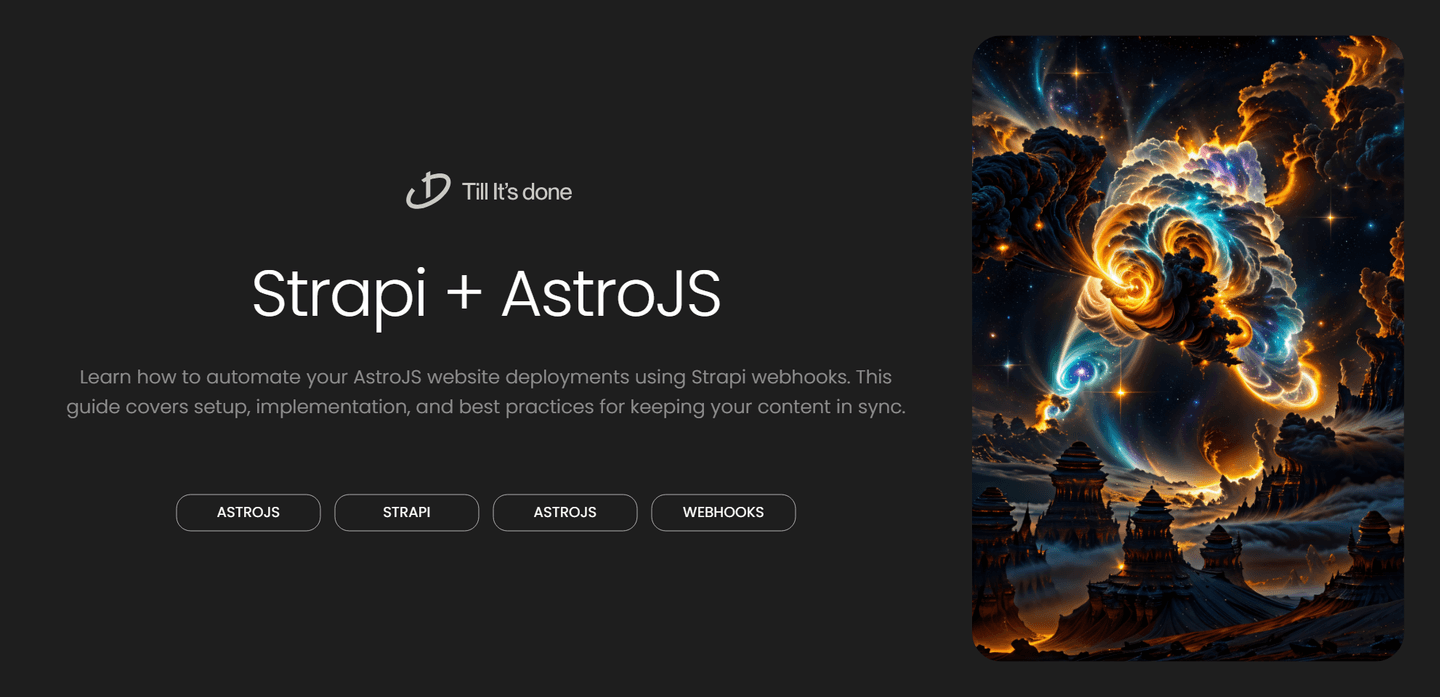Select the first ASTROJS tag pill
1440x697 pixels.
248,512
